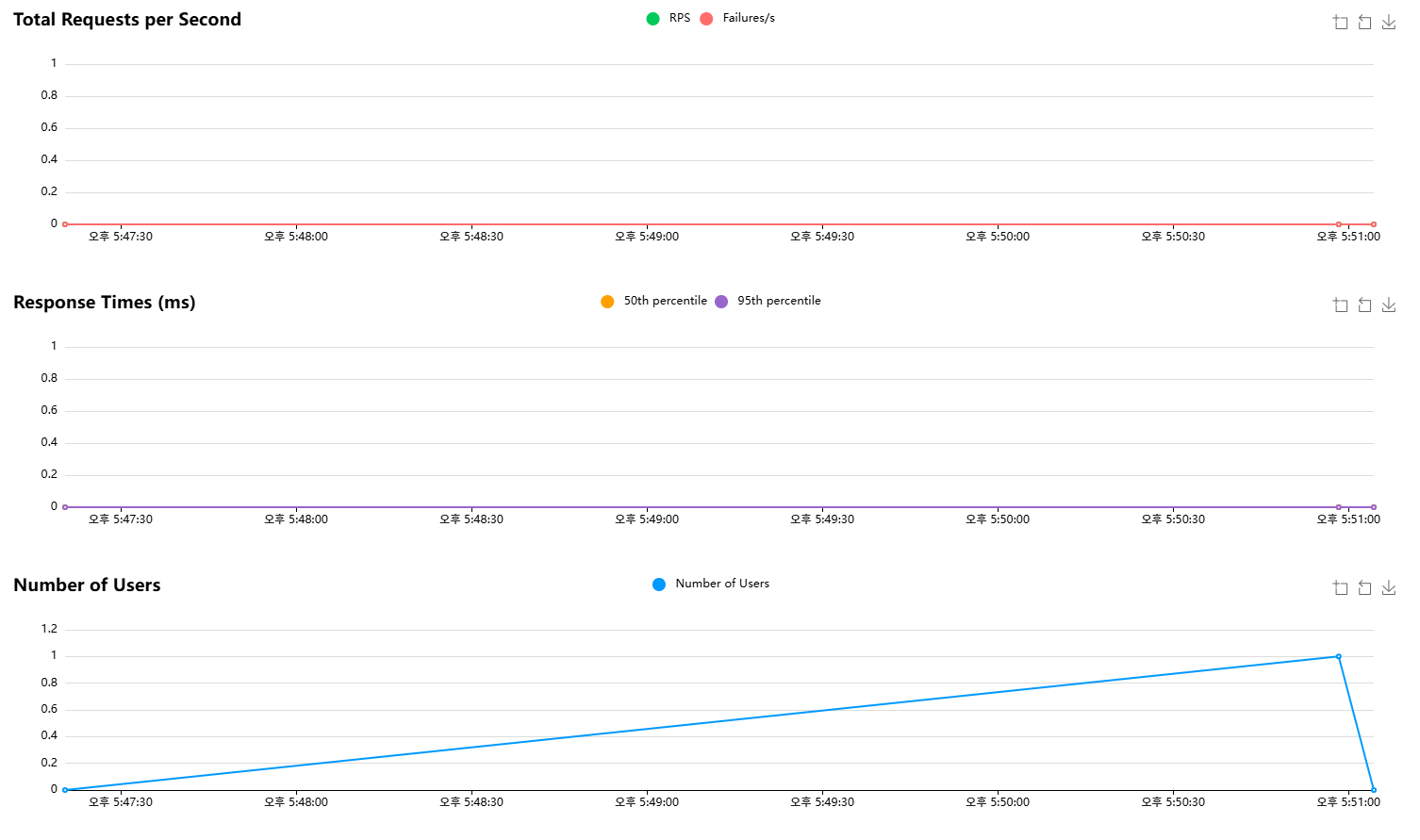
Task: Select first data point on Number of Users line
Action: coord(65,789)
